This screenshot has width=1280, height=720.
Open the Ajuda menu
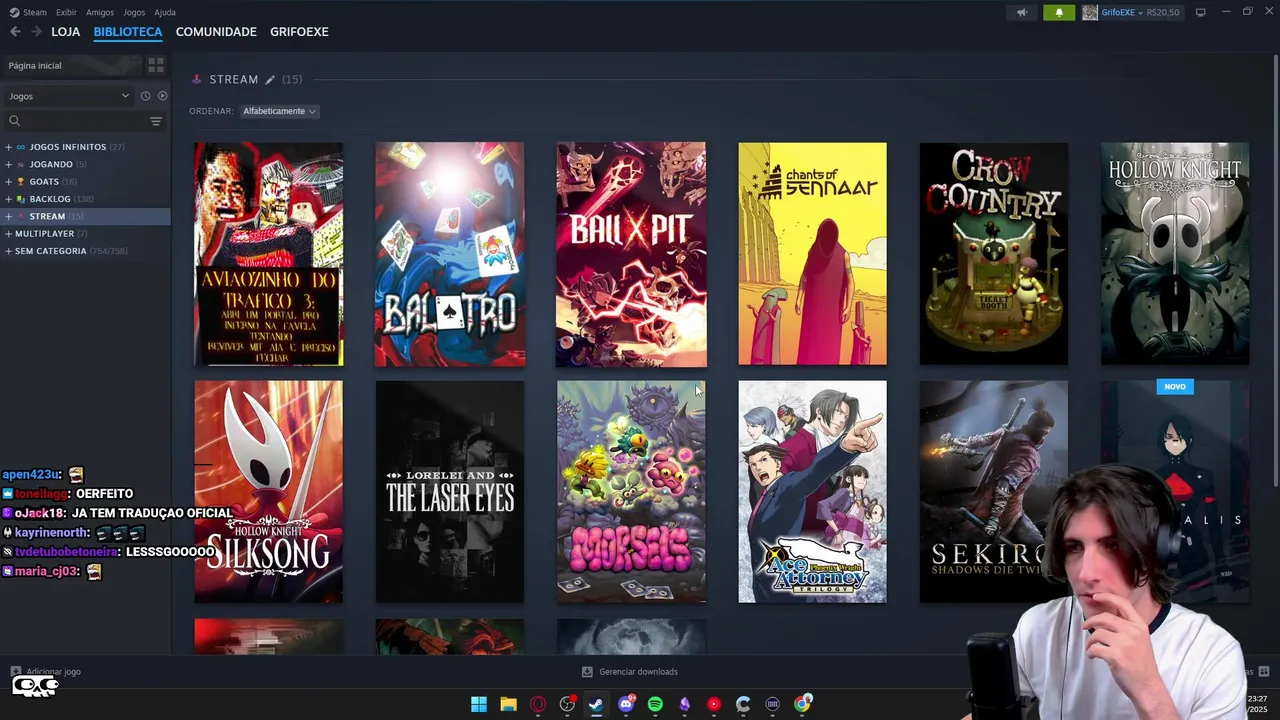click(165, 12)
